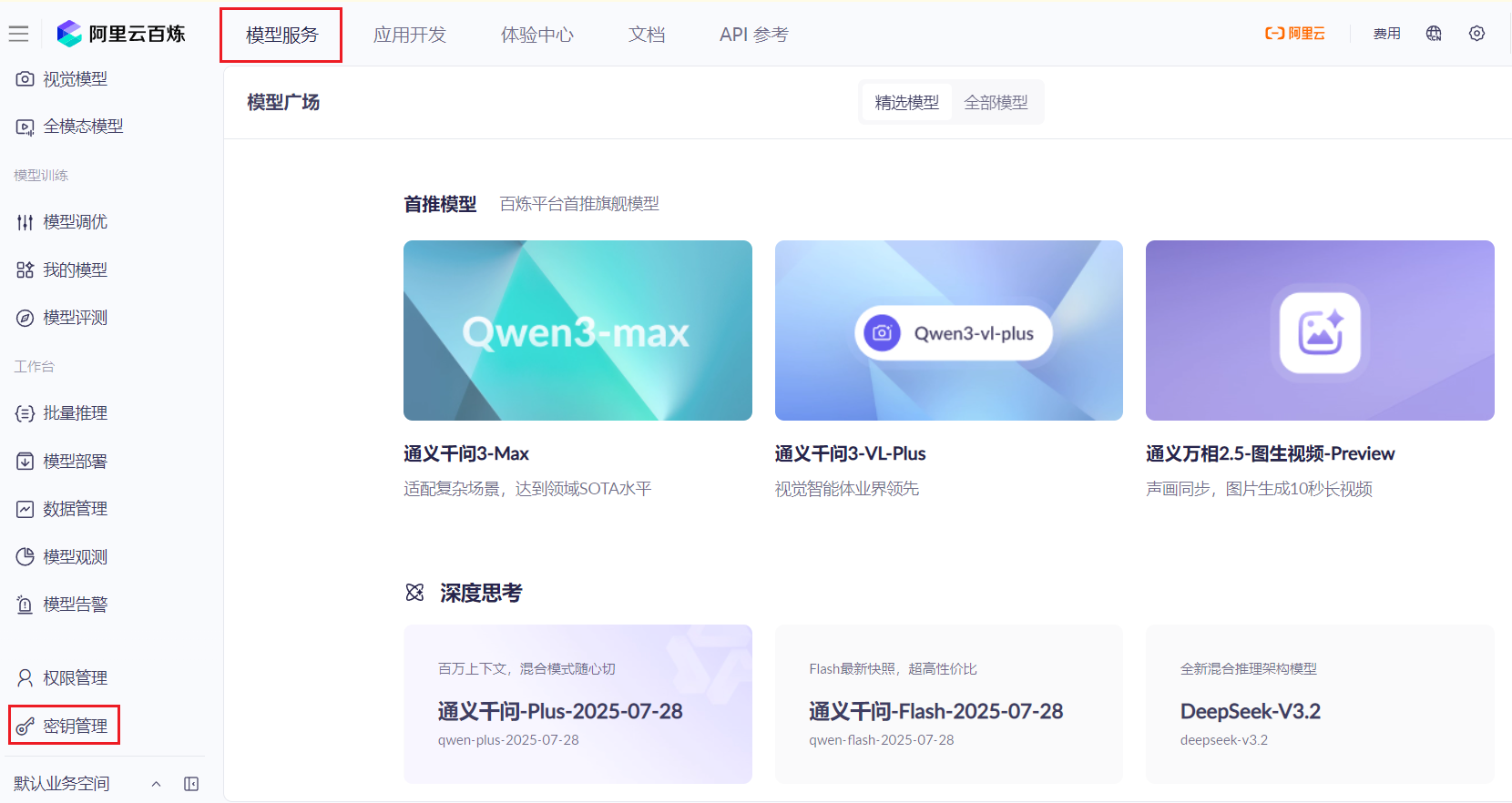This screenshot has width=1512, height=803.
Task: Click the 数据管理 chart icon
Action: [26, 509]
